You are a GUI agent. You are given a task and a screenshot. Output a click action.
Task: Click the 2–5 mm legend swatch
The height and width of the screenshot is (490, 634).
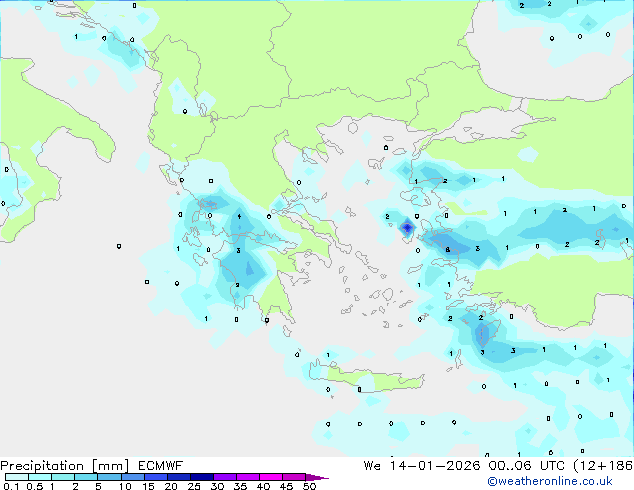point(86,477)
